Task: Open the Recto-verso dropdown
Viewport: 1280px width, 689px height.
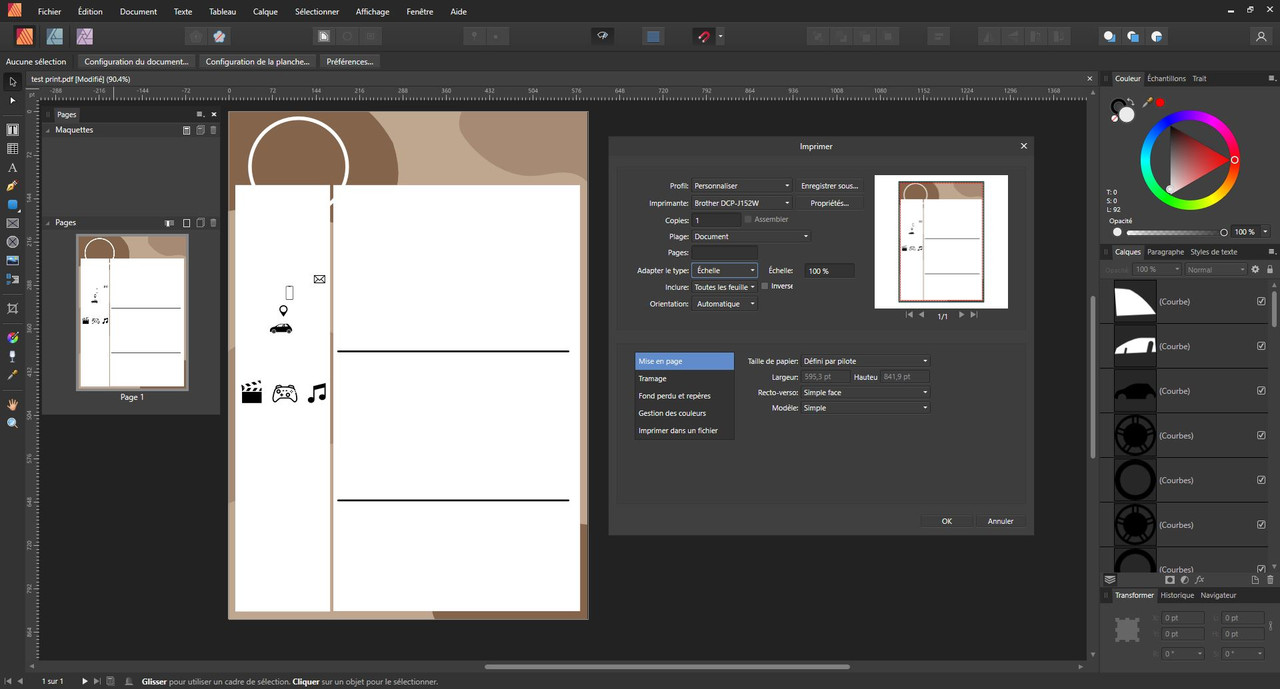Action: click(x=865, y=393)
